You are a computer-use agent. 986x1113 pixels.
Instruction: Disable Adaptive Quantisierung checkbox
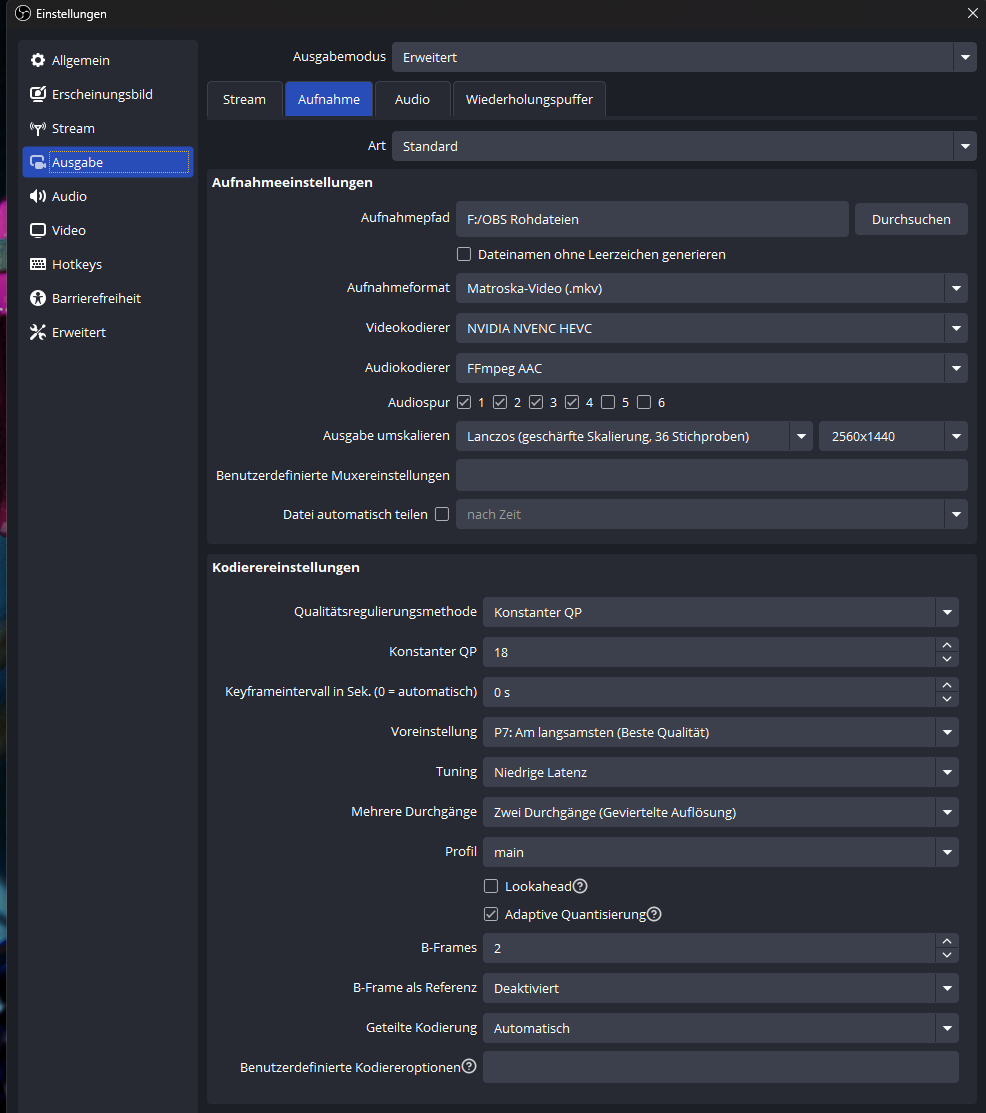point(491,914)
